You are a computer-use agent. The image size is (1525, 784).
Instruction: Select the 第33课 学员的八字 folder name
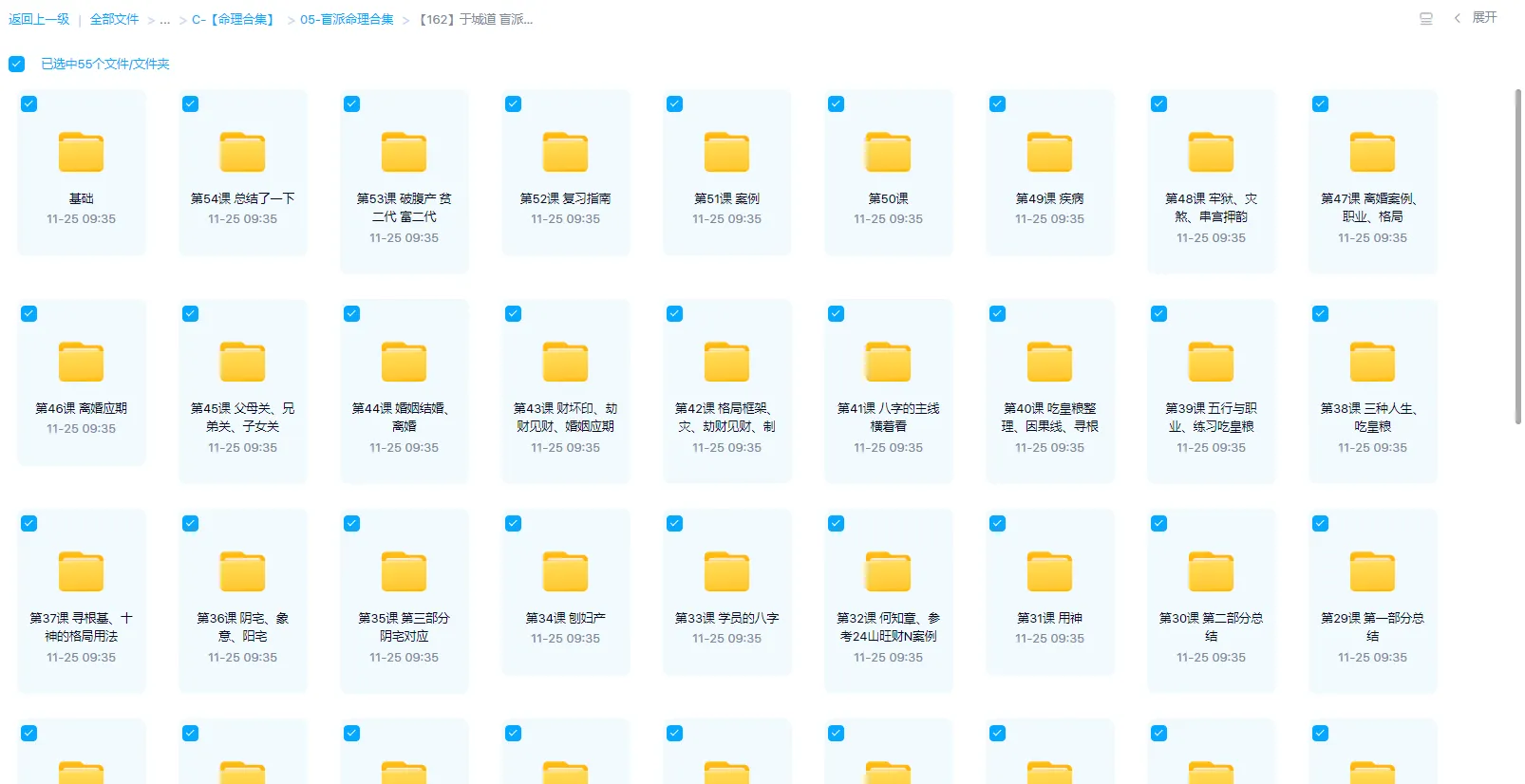726,618
